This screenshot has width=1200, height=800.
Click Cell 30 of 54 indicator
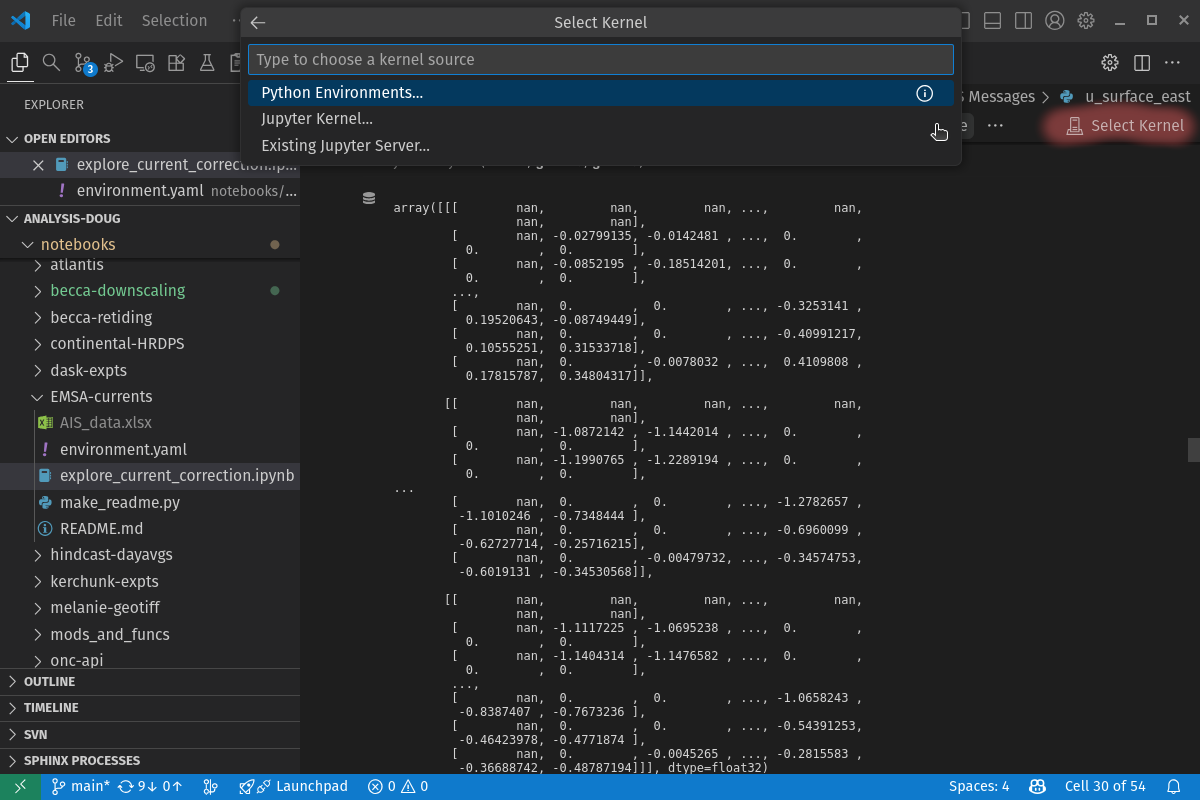[1105, 786]
